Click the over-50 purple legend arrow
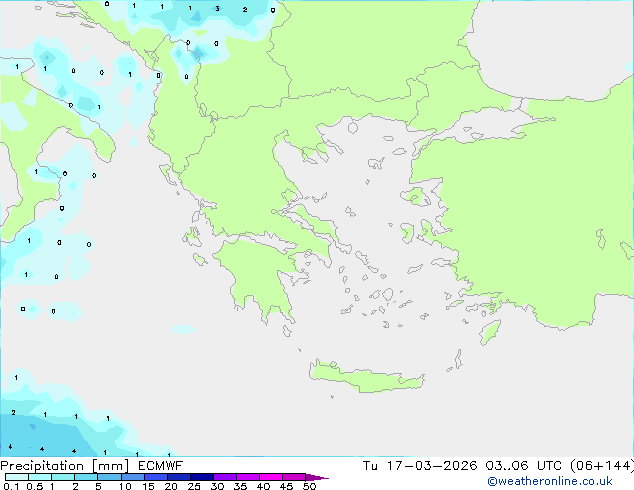The height and width of the screenshot is (490, 634). (317, 477)
